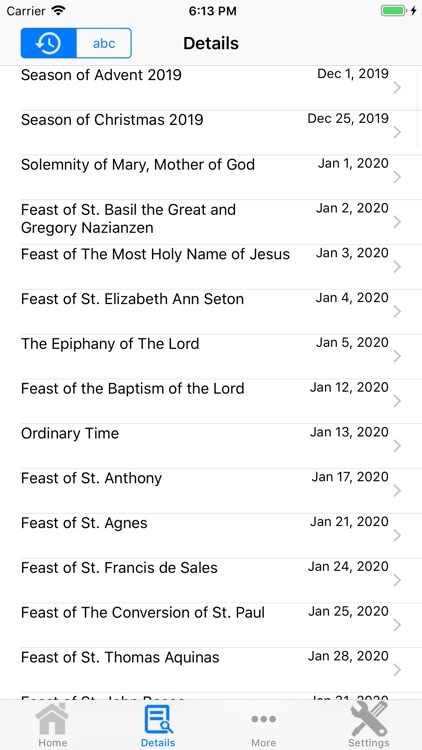This screenshot has width=422, height=750.
Task: Expand chevron for Season of Advent 2019
Action: pos(397,88)
